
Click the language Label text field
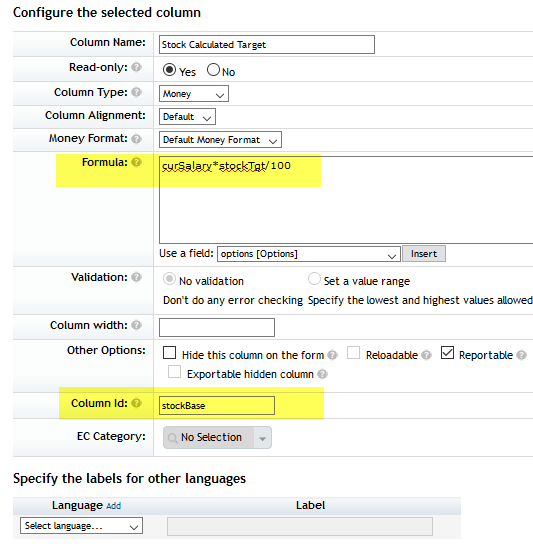click(300, 526)
